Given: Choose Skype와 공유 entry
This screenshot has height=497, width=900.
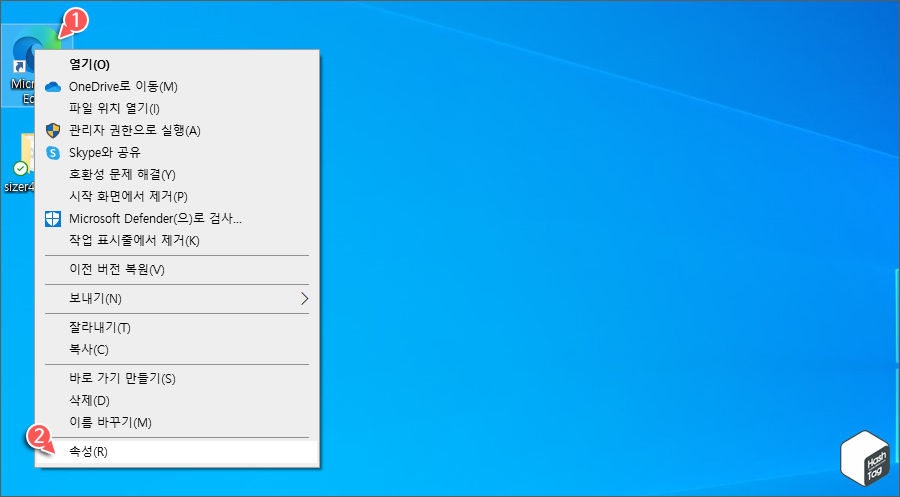Looking at the screenshot, I should pyautogui.click(x=177, y=153).
